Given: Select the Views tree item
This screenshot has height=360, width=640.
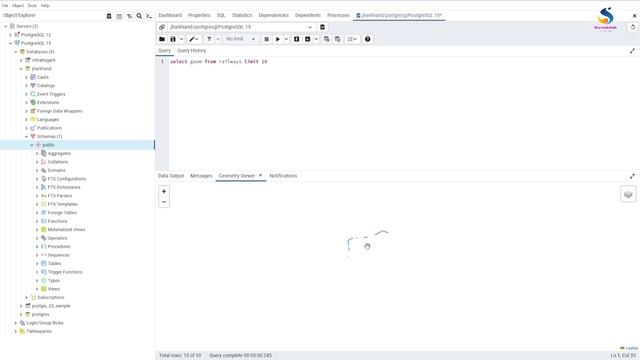Looking at the screenshot, I should tap(54, 289).
